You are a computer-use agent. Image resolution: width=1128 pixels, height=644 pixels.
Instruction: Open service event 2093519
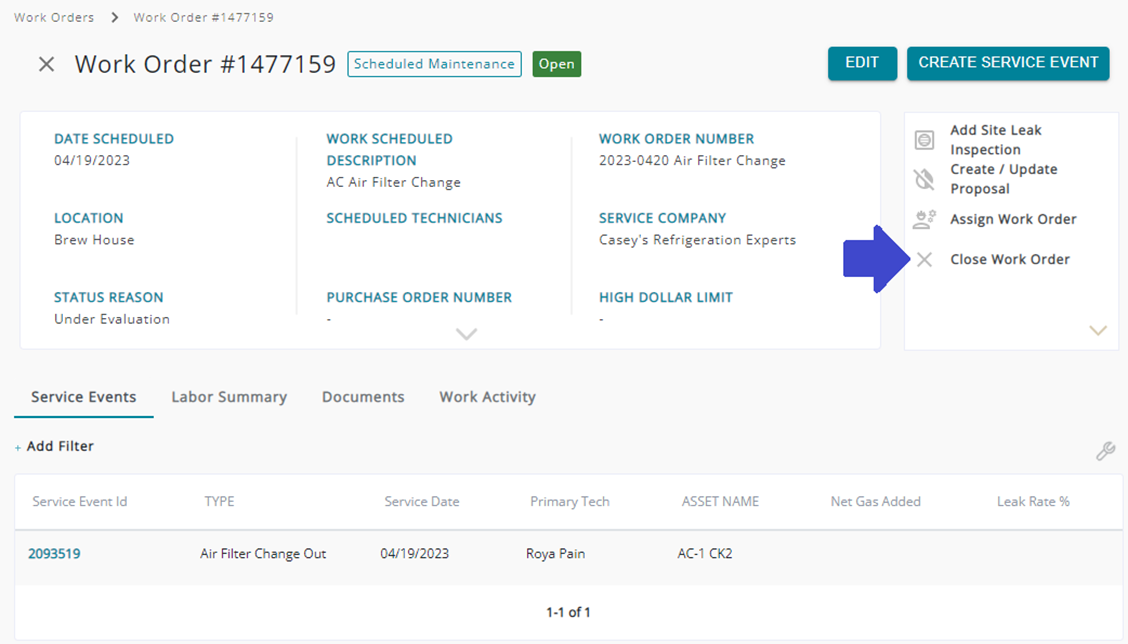tap(54, 553)
